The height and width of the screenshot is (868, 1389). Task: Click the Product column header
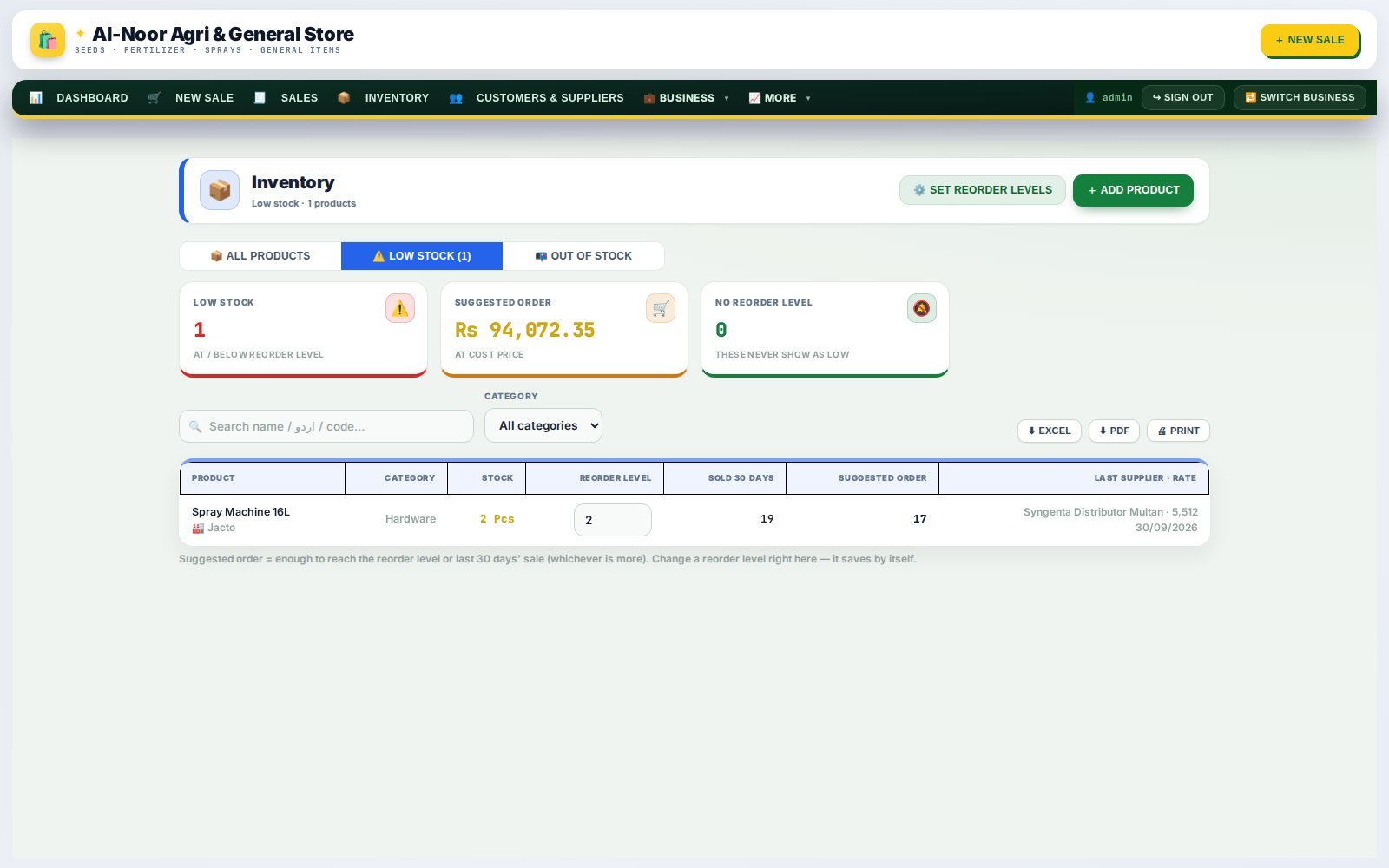[262, 478]
